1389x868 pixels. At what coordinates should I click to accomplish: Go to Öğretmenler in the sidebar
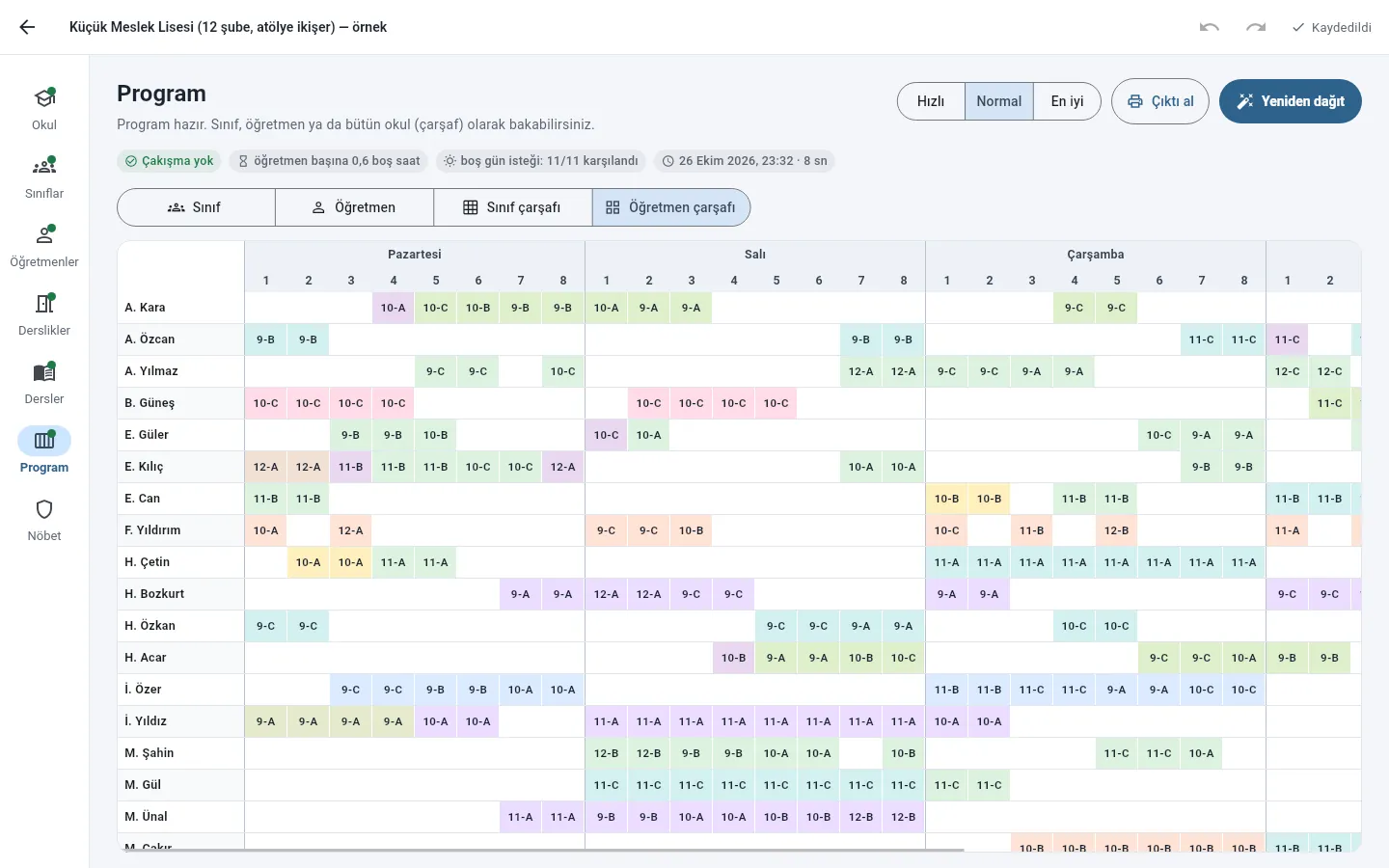point(44,246)
